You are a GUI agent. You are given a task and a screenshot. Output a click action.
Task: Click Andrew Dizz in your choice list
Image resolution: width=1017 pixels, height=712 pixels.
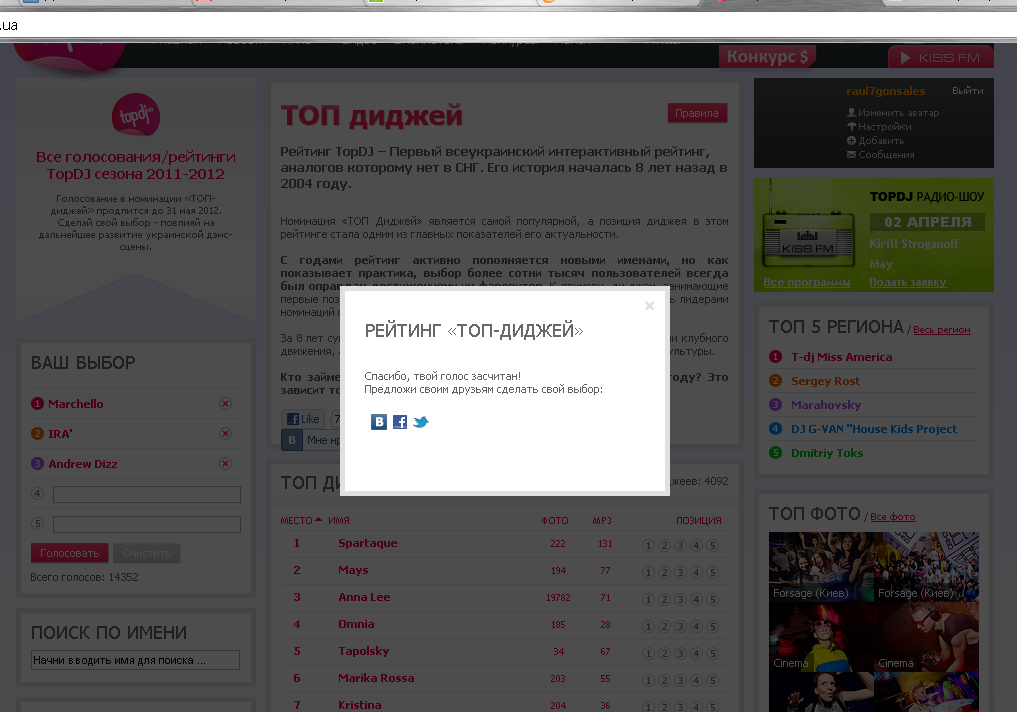click(83, 464)
